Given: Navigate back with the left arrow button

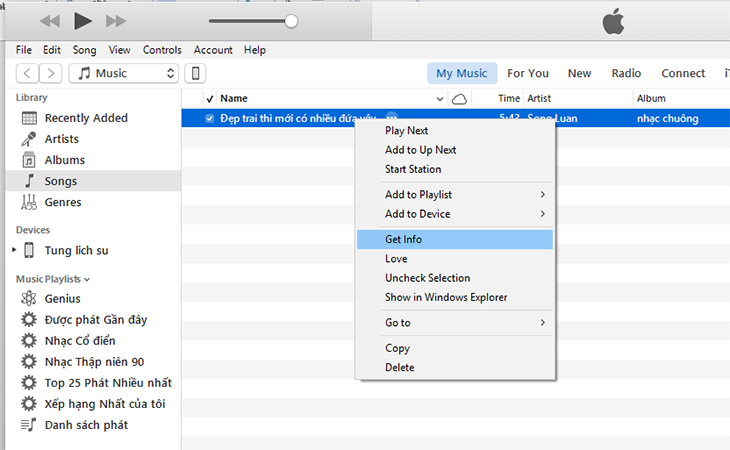Looking at the screenshot, I should pyautogui.click(x=28, y=73).
